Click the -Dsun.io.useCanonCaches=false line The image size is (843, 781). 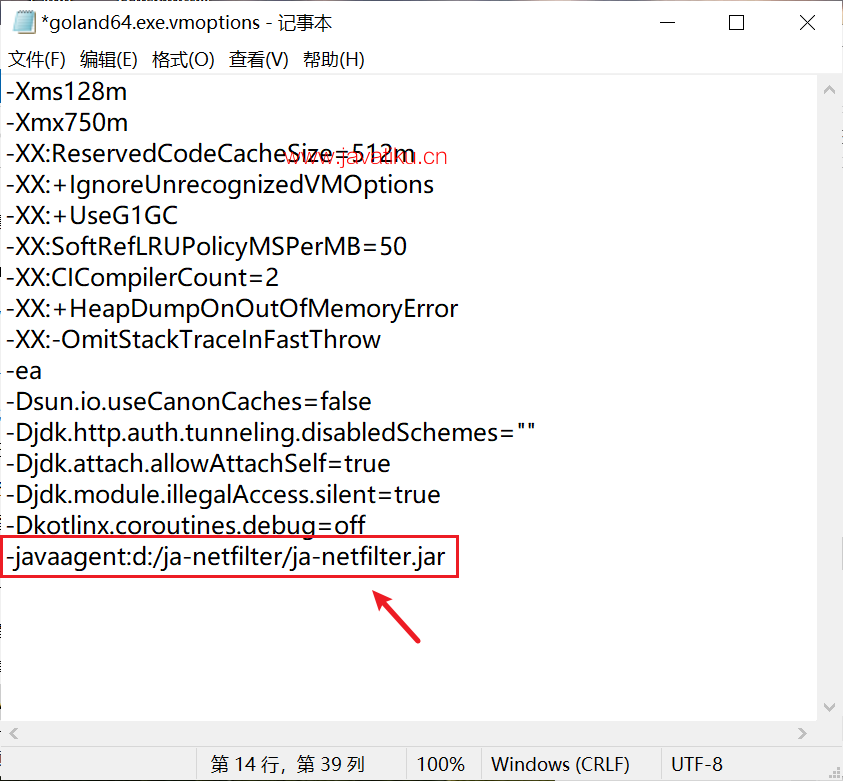(189, 402)
